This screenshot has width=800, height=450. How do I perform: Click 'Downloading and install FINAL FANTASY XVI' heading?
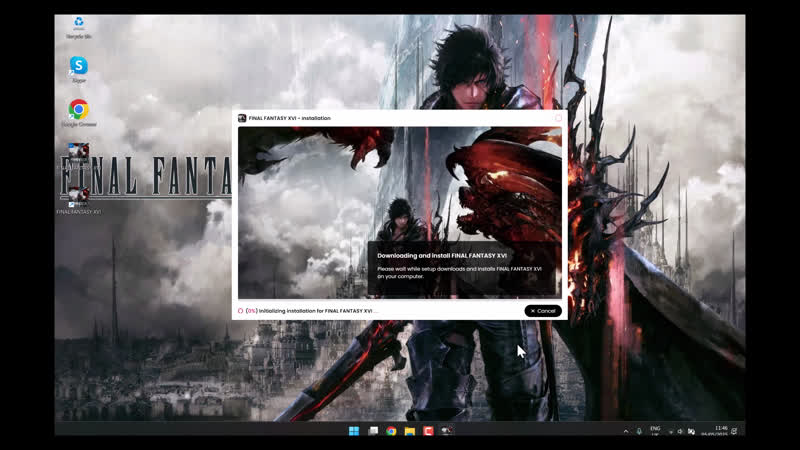click(x=442, y=256)
